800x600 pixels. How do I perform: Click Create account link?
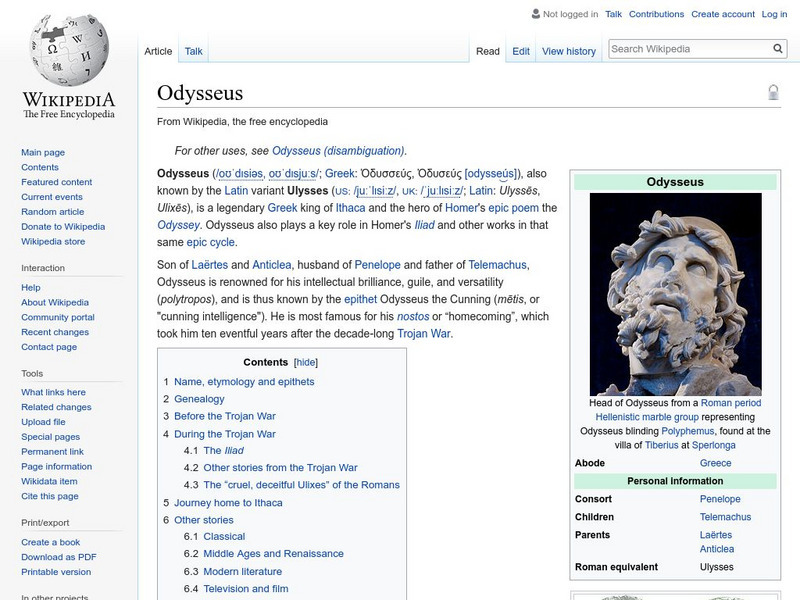pyautogui.click(x=722, y=14)
